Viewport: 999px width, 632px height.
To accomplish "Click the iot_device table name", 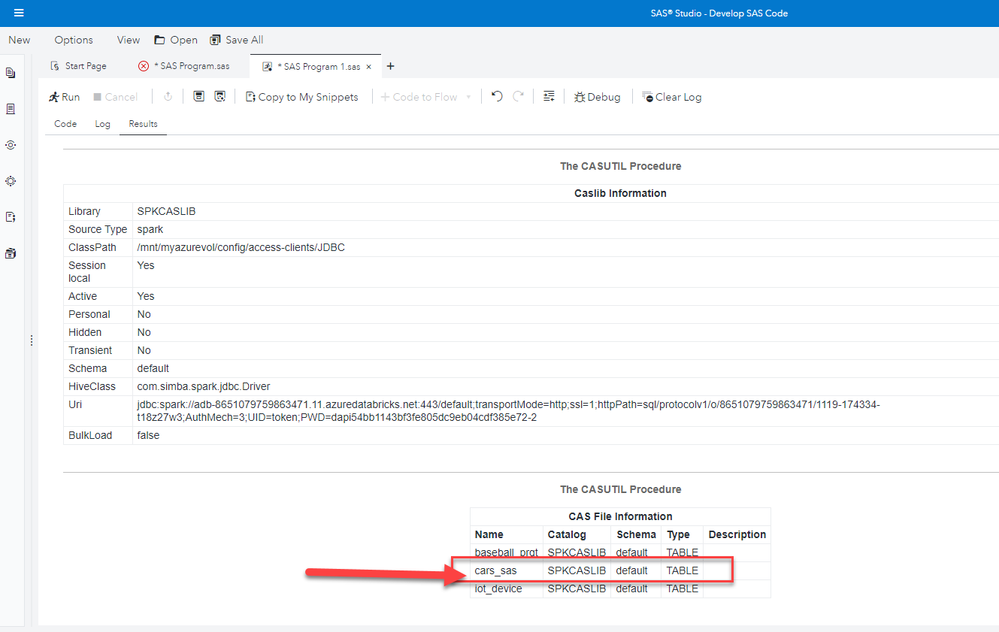I will pyautogui.click(x=498, y=589).
